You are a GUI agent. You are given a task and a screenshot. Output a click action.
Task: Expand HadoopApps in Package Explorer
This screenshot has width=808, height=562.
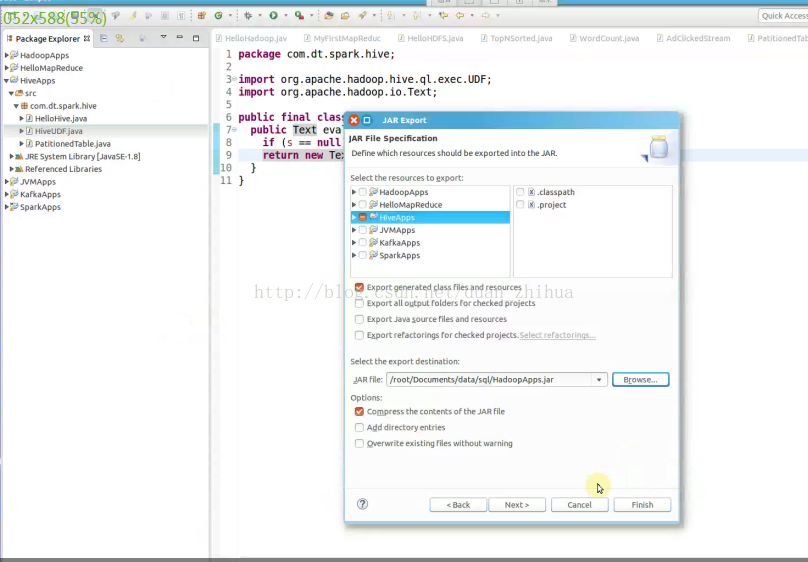[7, 55]
